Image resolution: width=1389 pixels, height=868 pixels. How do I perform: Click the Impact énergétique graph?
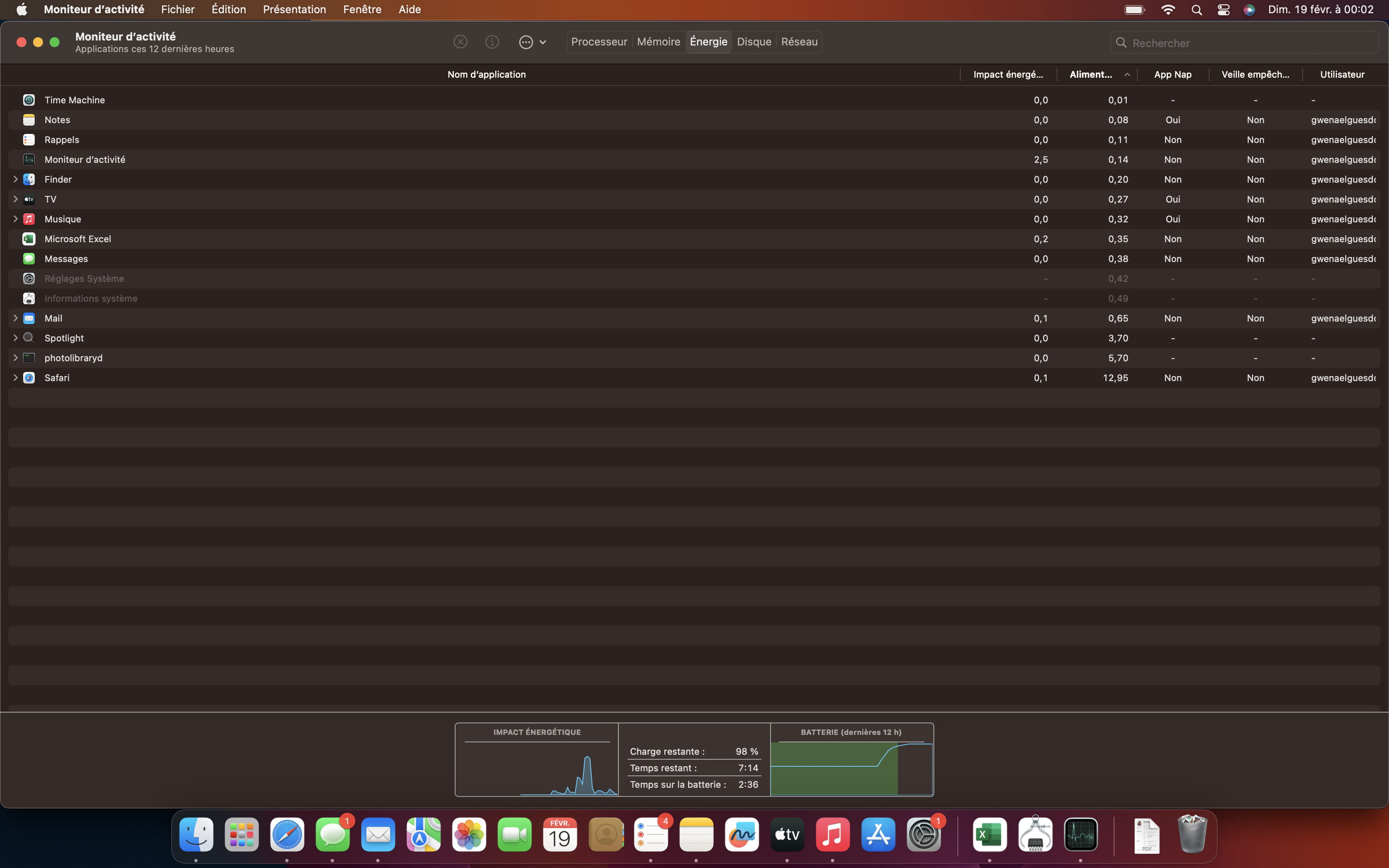click(x=537, y=760)
